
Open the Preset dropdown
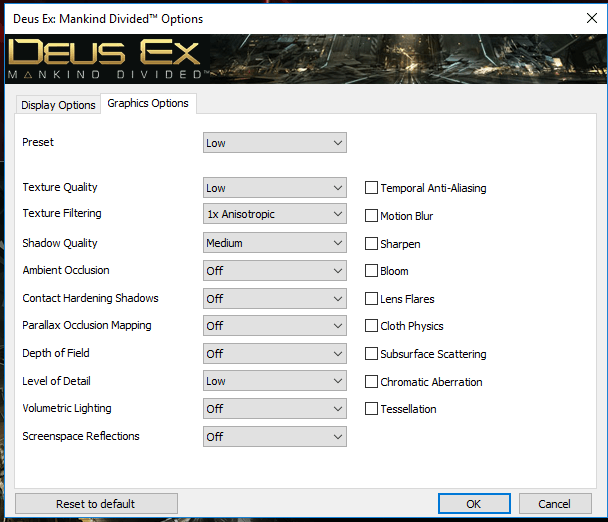coord(274,143)
